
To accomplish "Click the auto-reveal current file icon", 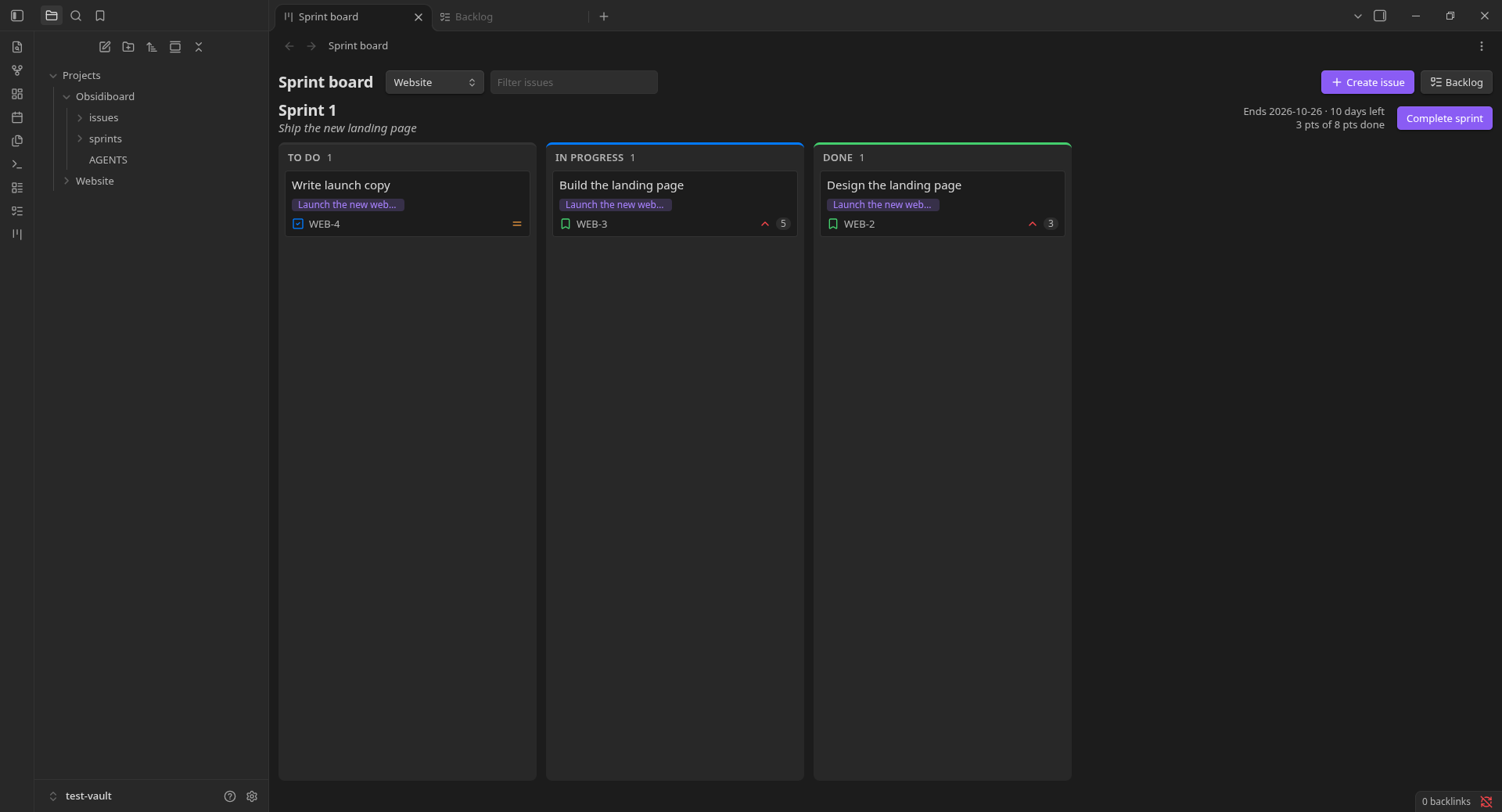I will point(175,47).
